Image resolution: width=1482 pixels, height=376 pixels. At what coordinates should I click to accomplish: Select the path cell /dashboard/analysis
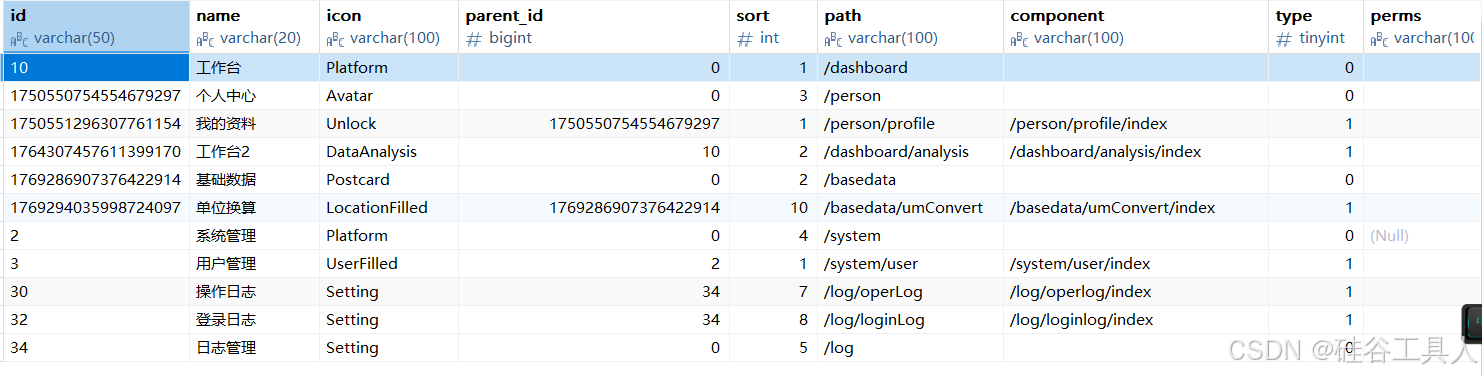[910, 152]
